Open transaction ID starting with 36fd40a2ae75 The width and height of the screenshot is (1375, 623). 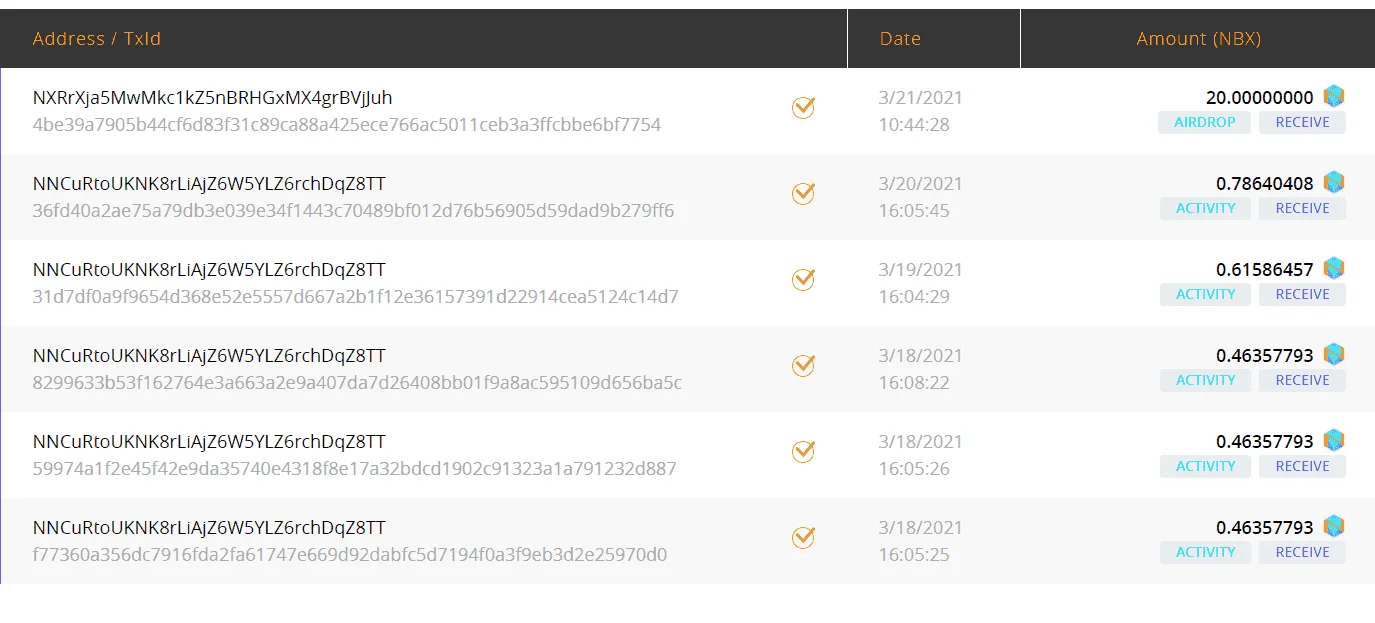pyautogui.click(x=353, y=211)
